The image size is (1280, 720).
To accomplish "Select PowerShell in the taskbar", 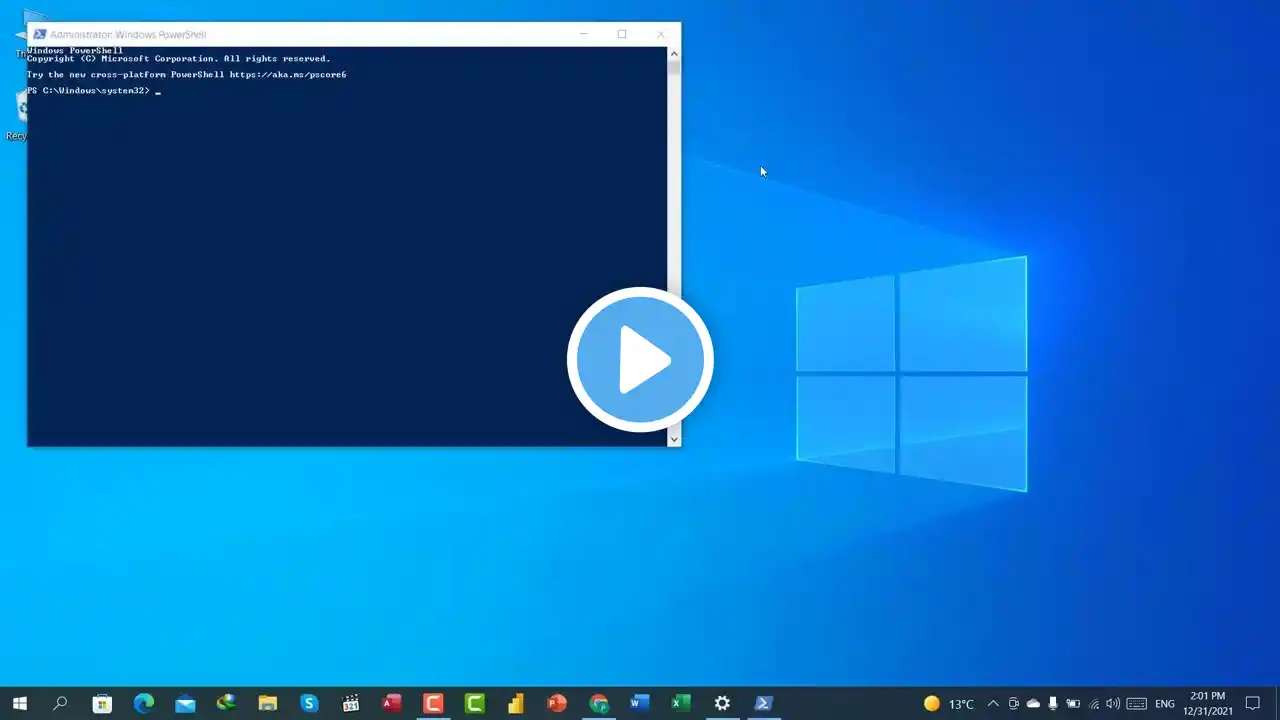I will (763, 703).
